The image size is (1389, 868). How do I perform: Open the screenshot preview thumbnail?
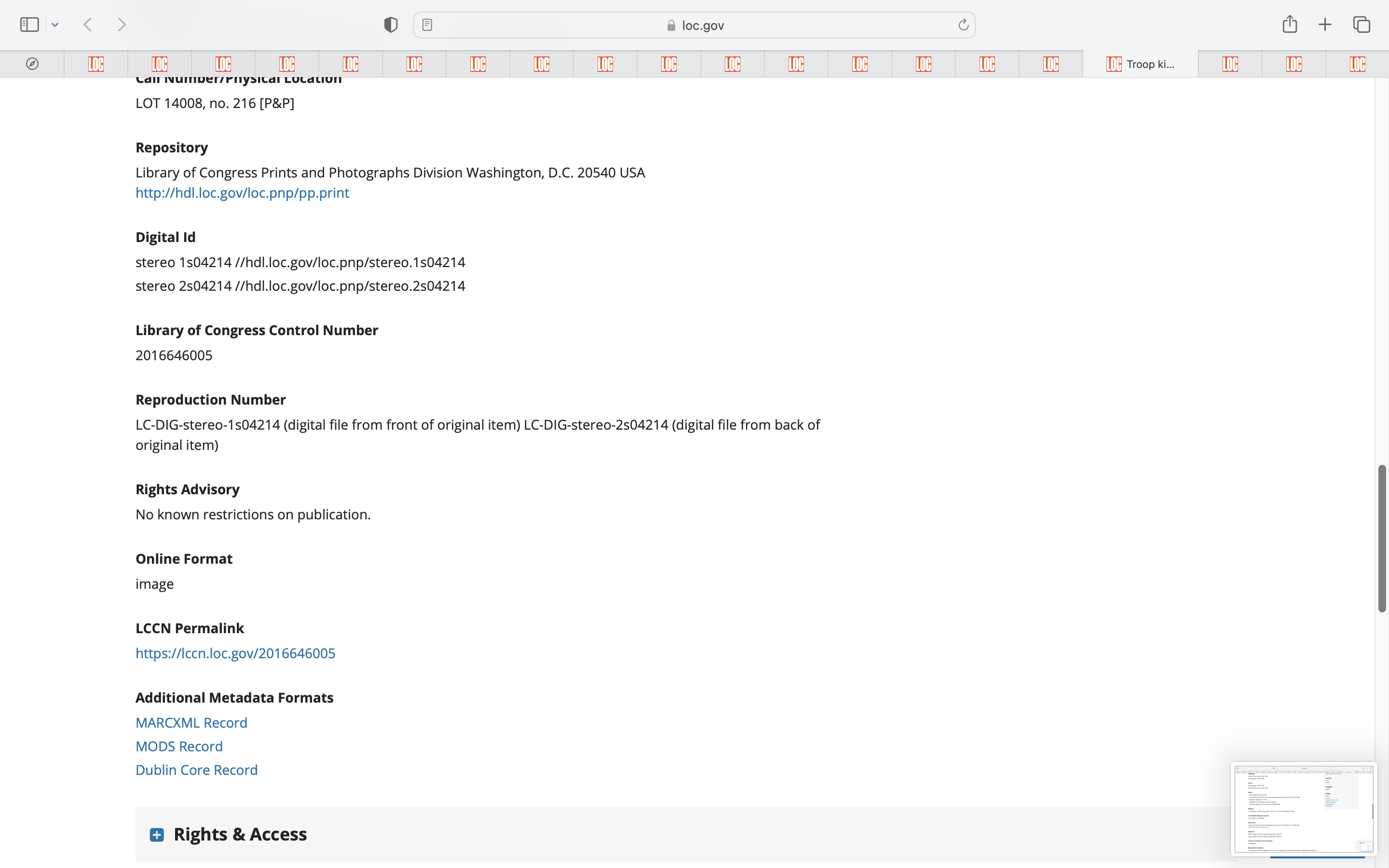pyautogui.click(x=1304, y=809)
